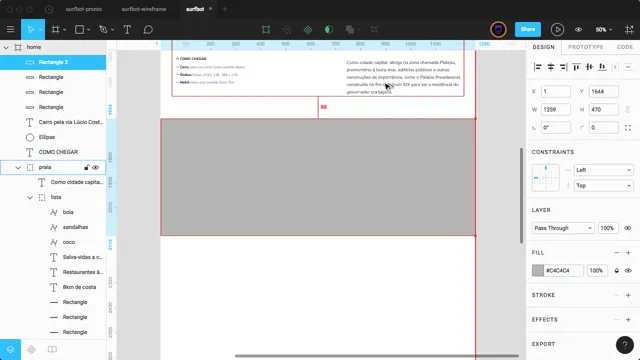Image resolution: width=640 pixels, height=360 pixels.
Task: Switch to the Prototype tab
Action: pos(585,47)
